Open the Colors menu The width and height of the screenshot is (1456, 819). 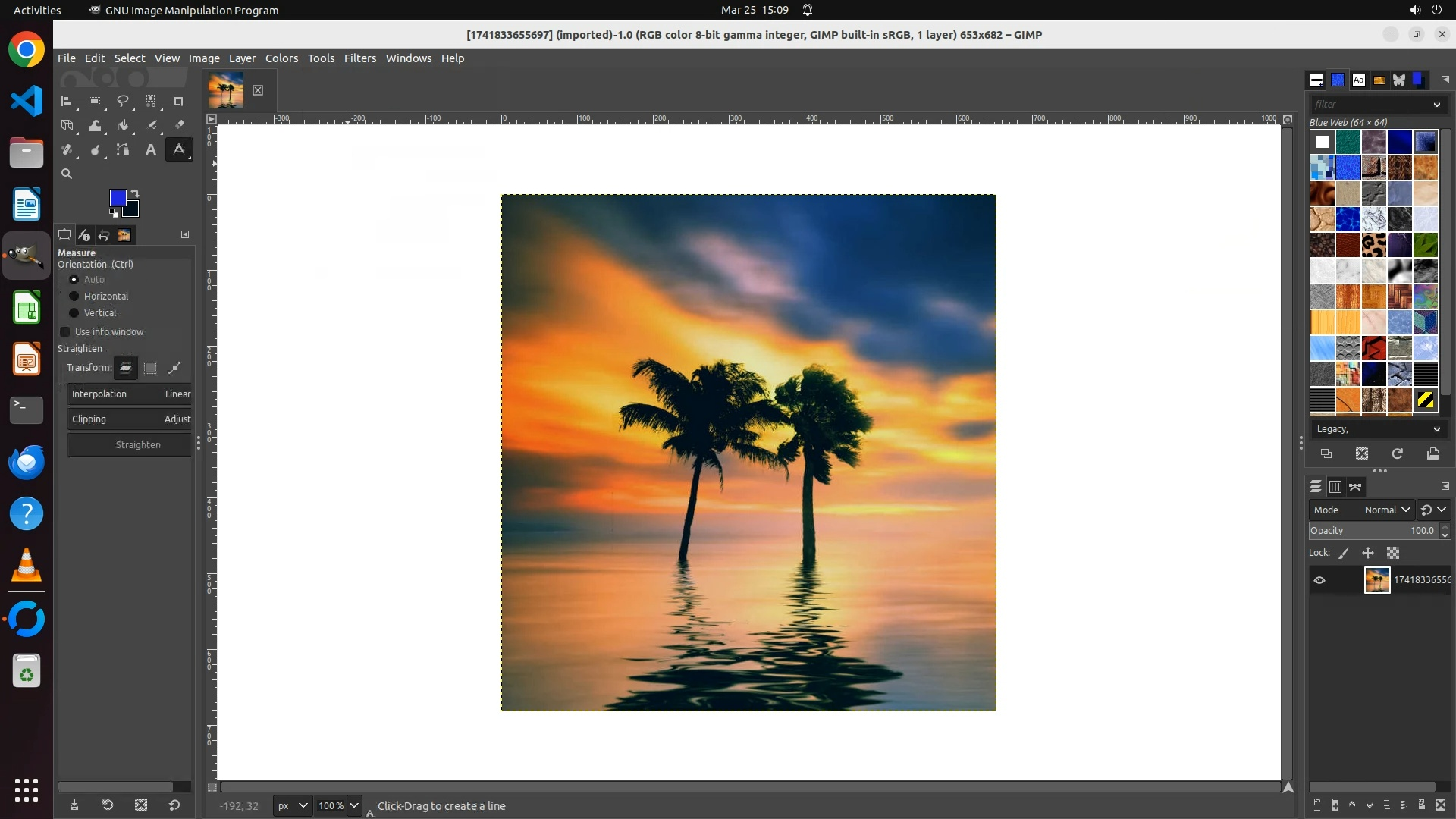[281, 58]
